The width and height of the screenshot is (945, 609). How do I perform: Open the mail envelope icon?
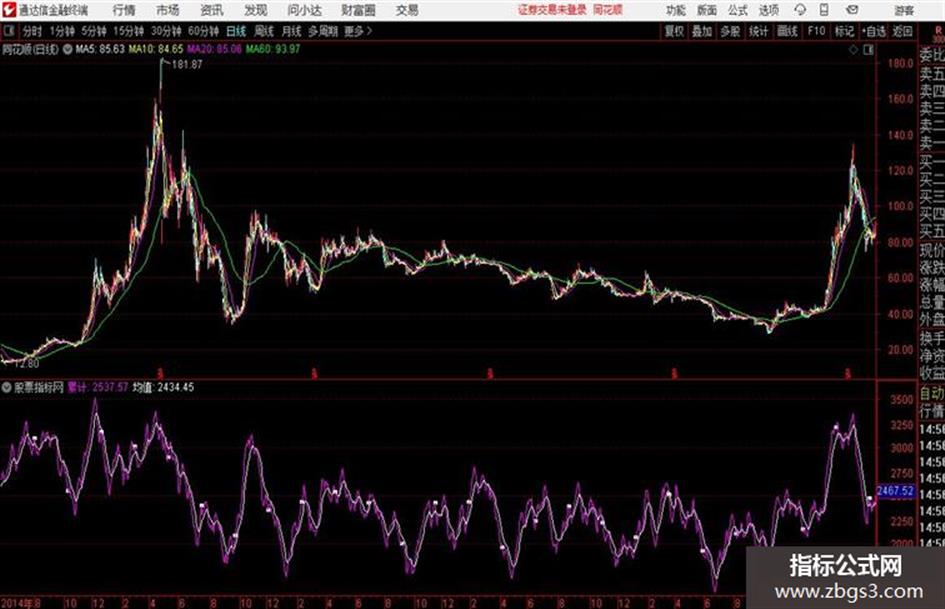tap(852, 10)
